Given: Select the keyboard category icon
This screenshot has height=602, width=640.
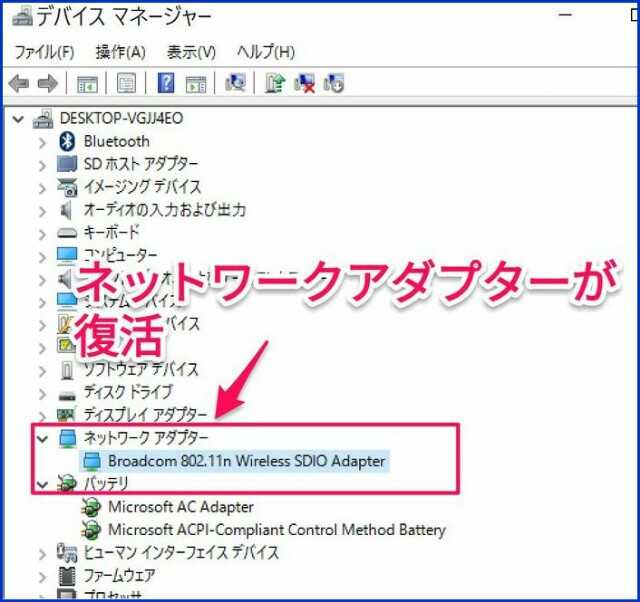Looking at the screenshot, I should (67, 233).
